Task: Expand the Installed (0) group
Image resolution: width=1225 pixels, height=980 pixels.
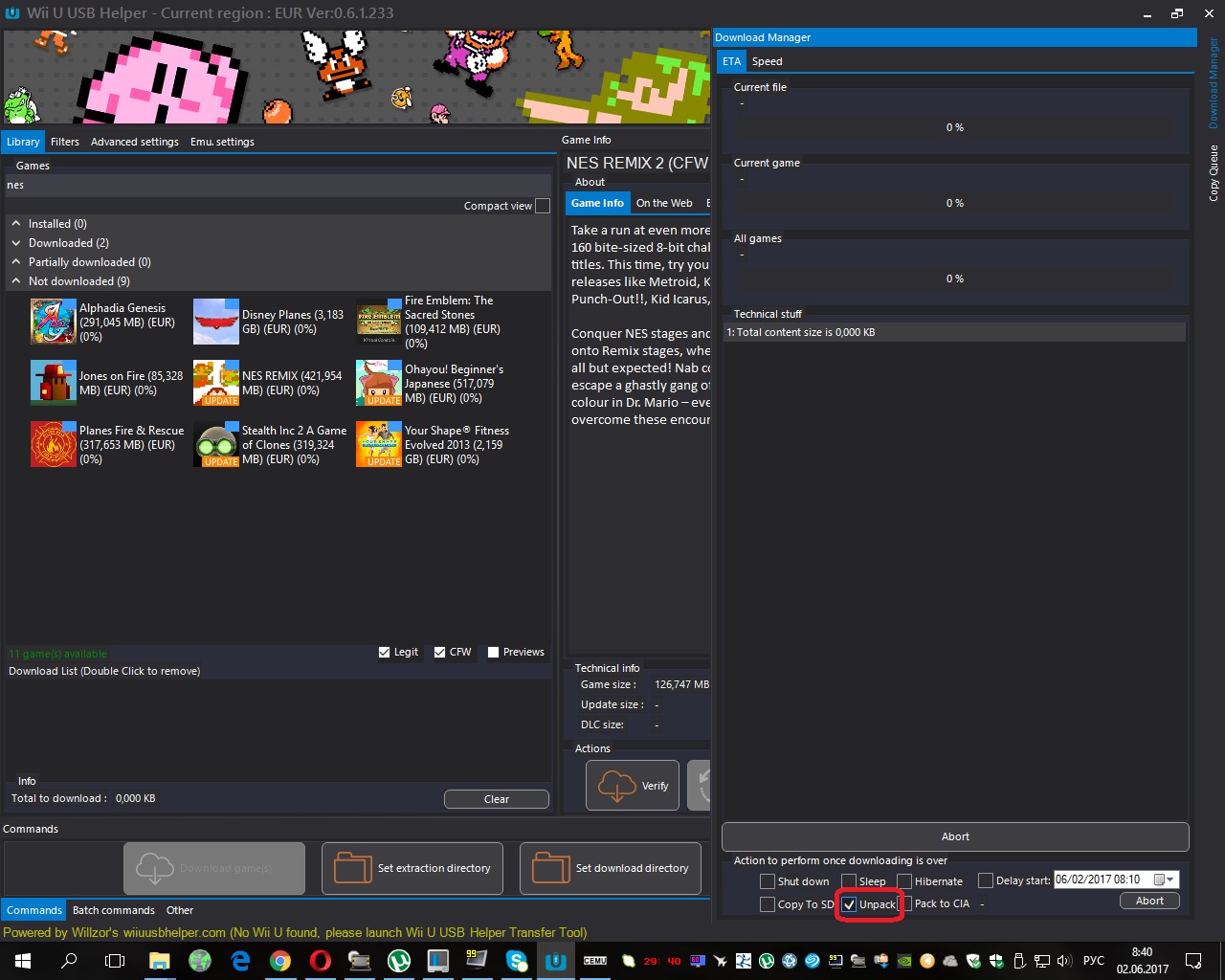Action: (x=16, y=224)
